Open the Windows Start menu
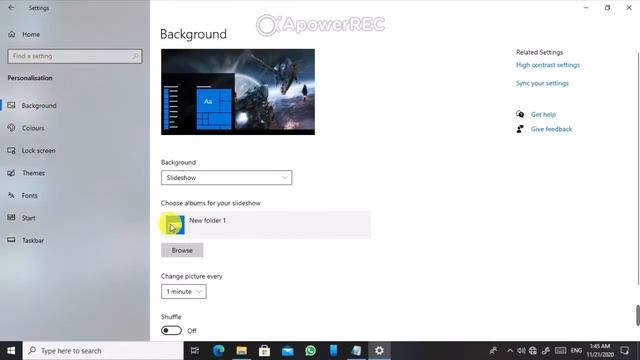Image resolution: width=640 pixels, height=360 pixels. (x=11, y=351)
